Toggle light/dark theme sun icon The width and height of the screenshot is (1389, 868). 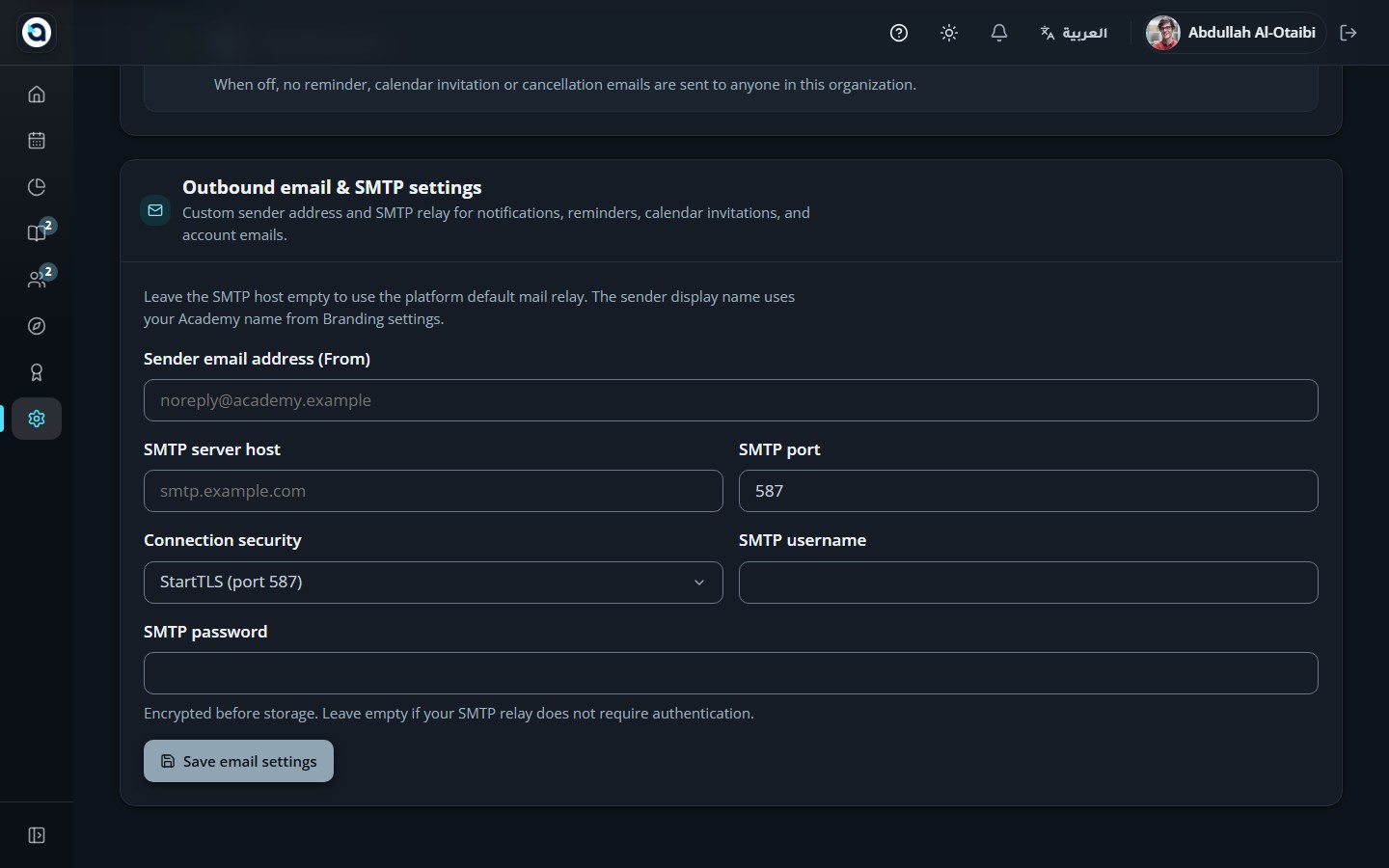click(x=949, y=33)
